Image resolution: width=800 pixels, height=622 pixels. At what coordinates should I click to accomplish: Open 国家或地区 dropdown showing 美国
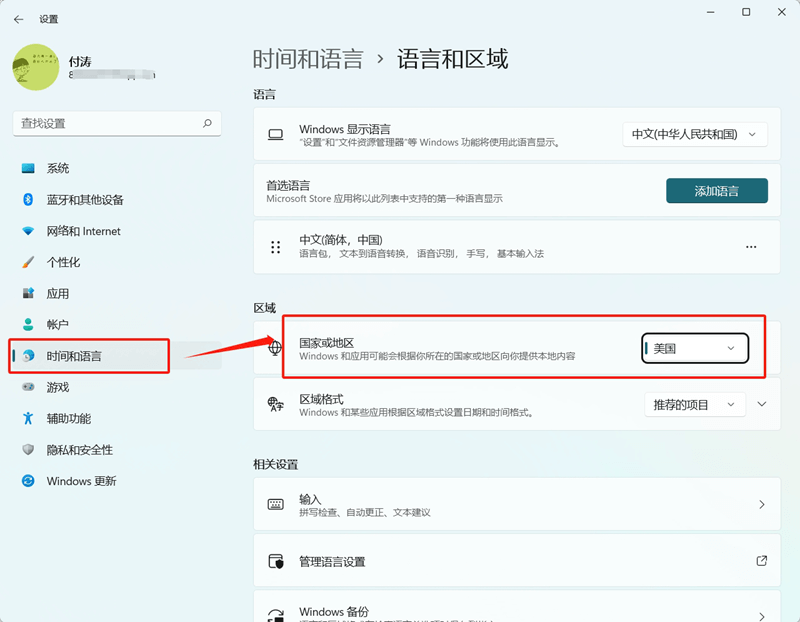(694, 349)
